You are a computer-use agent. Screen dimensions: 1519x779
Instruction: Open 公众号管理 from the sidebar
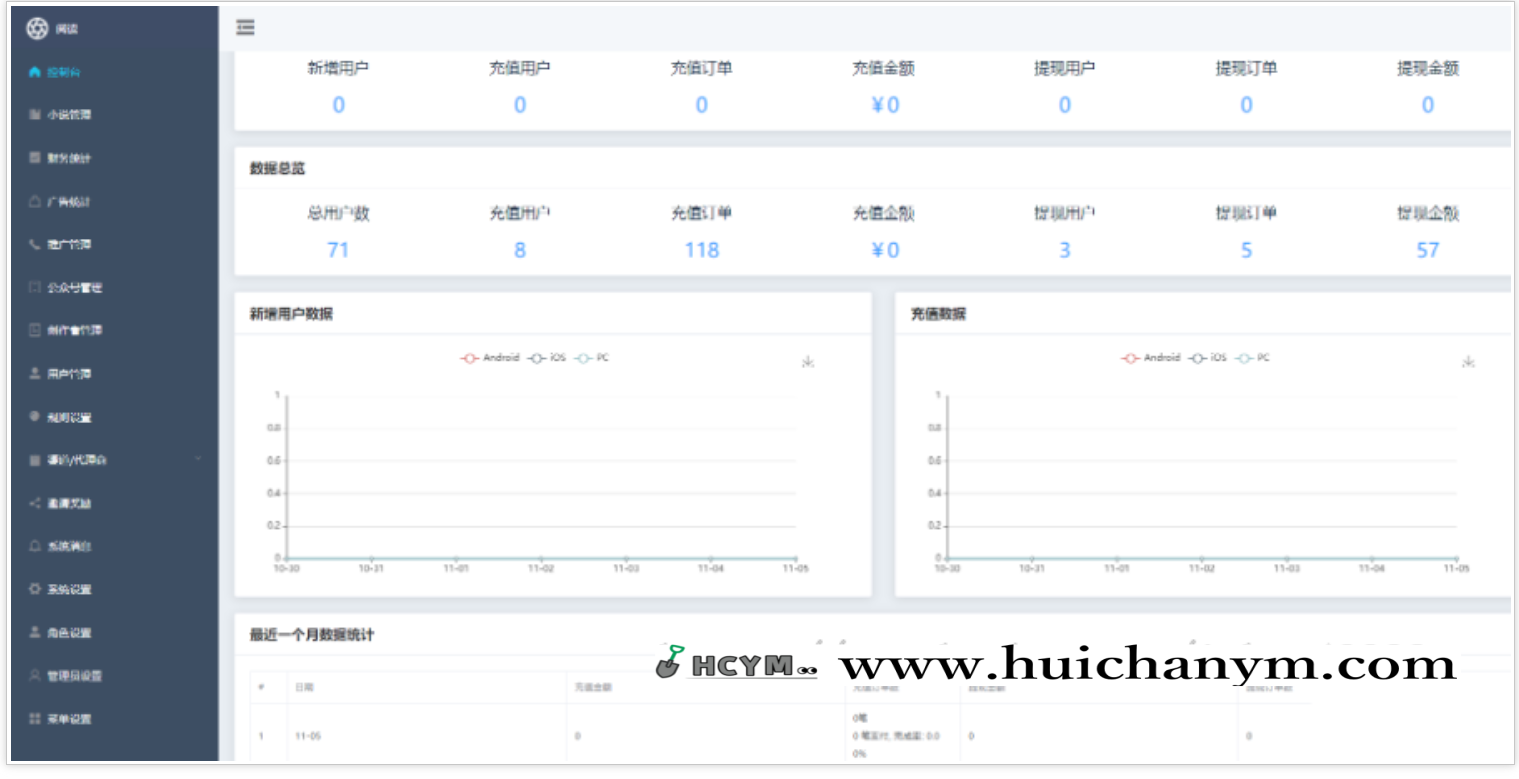click(x=70, y=287)
